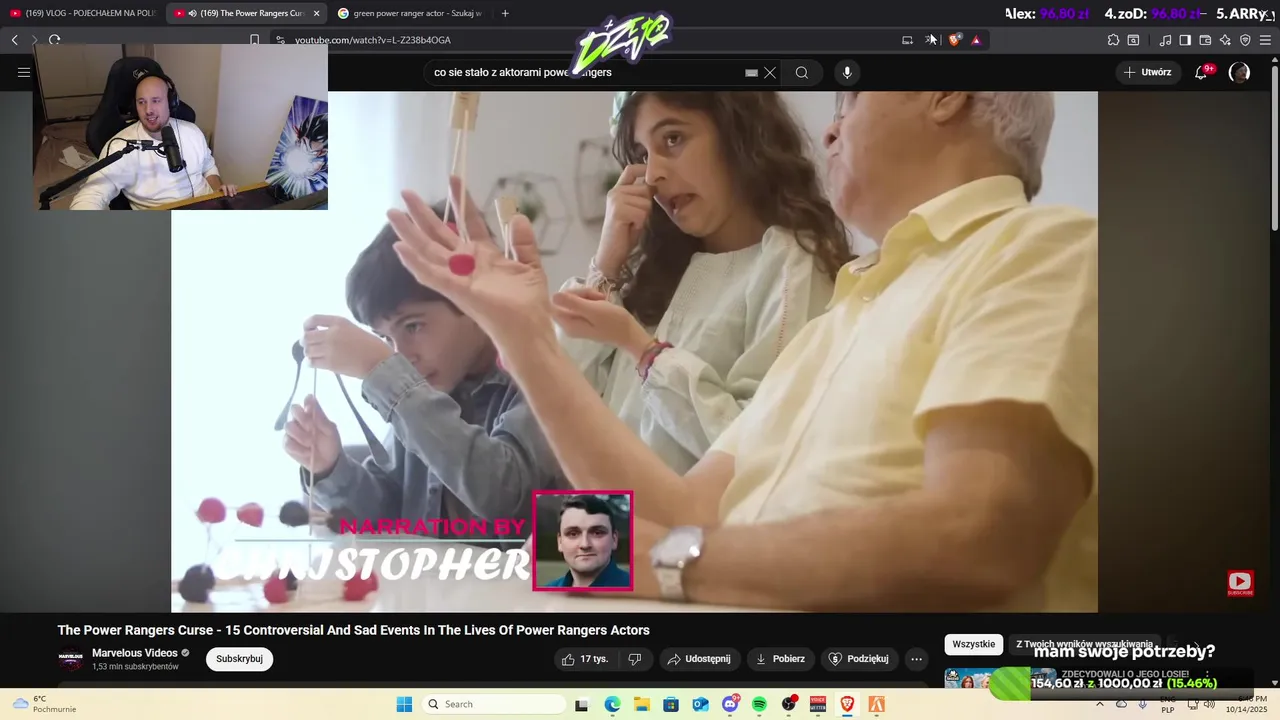Open the Brave Rewards triangle icon
The width and height of the screenshot is (1280, 720).
976,40
